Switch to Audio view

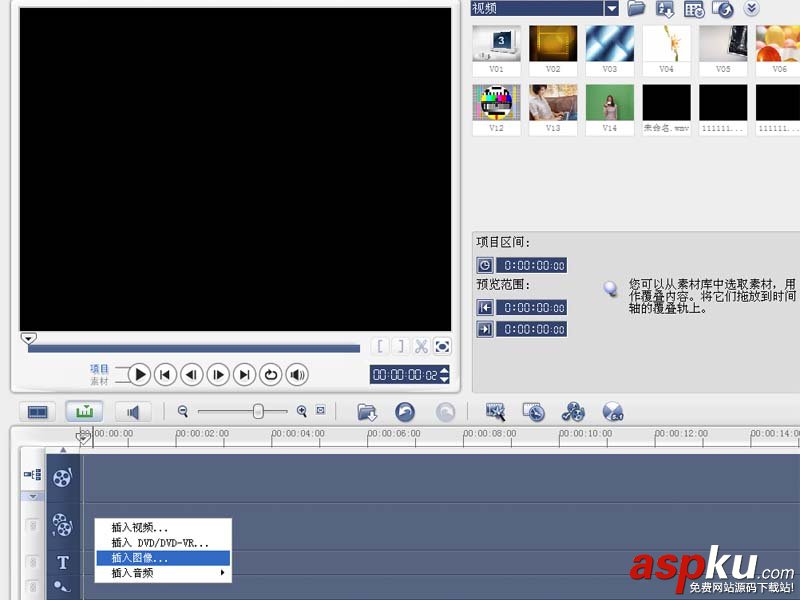point(133,412)
